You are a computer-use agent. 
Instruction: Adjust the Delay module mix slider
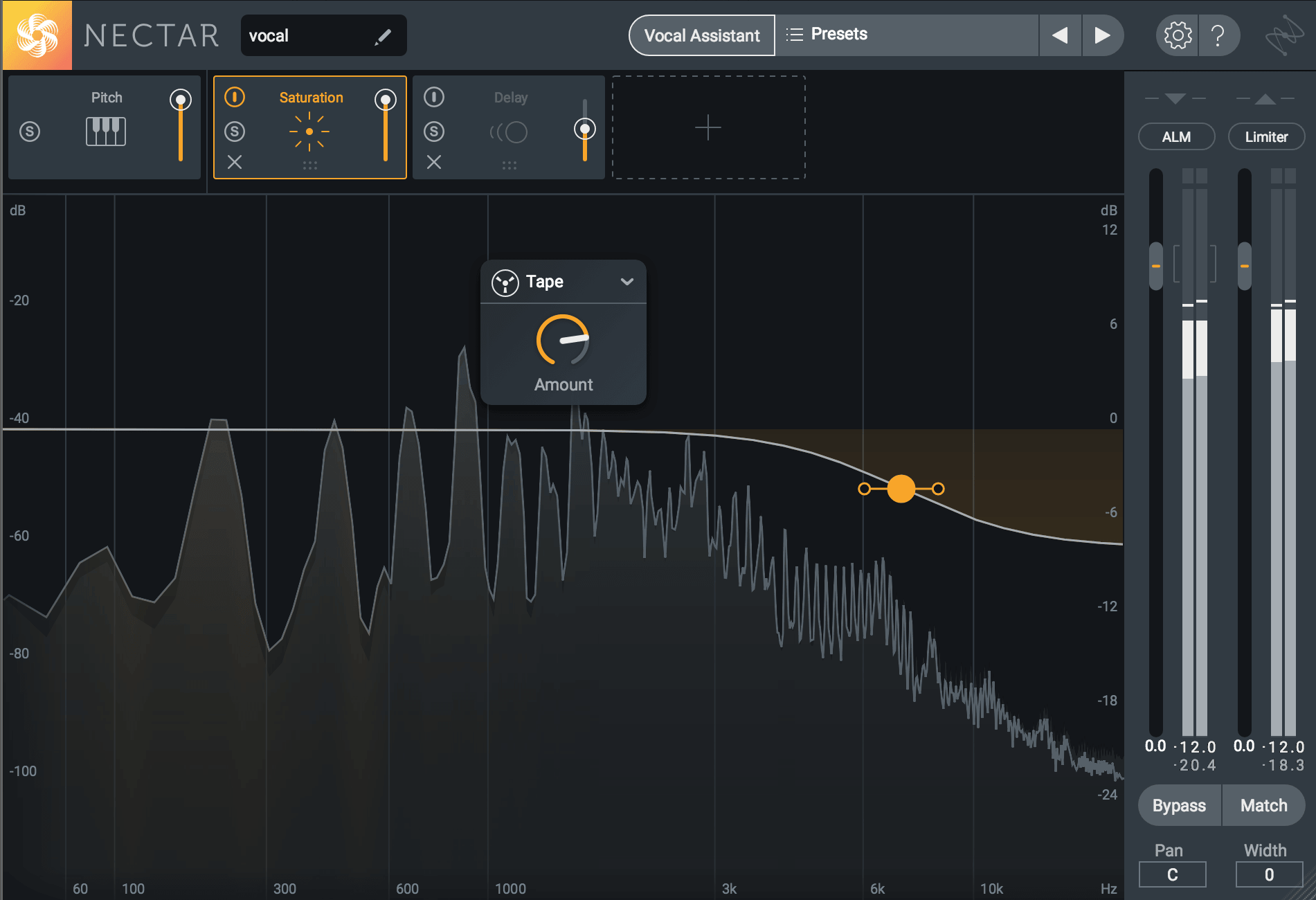[x=585, y=129]
